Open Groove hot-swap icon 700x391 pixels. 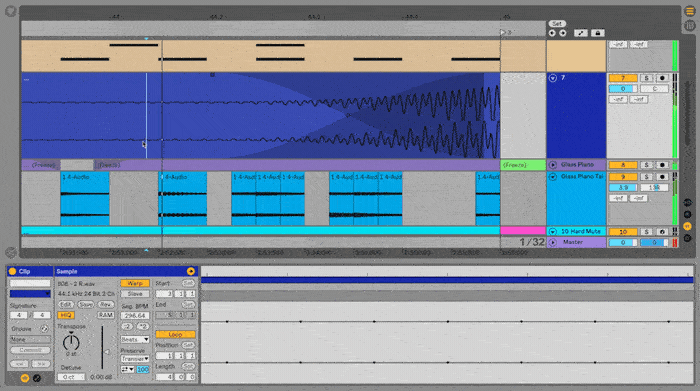pos(44,329)
